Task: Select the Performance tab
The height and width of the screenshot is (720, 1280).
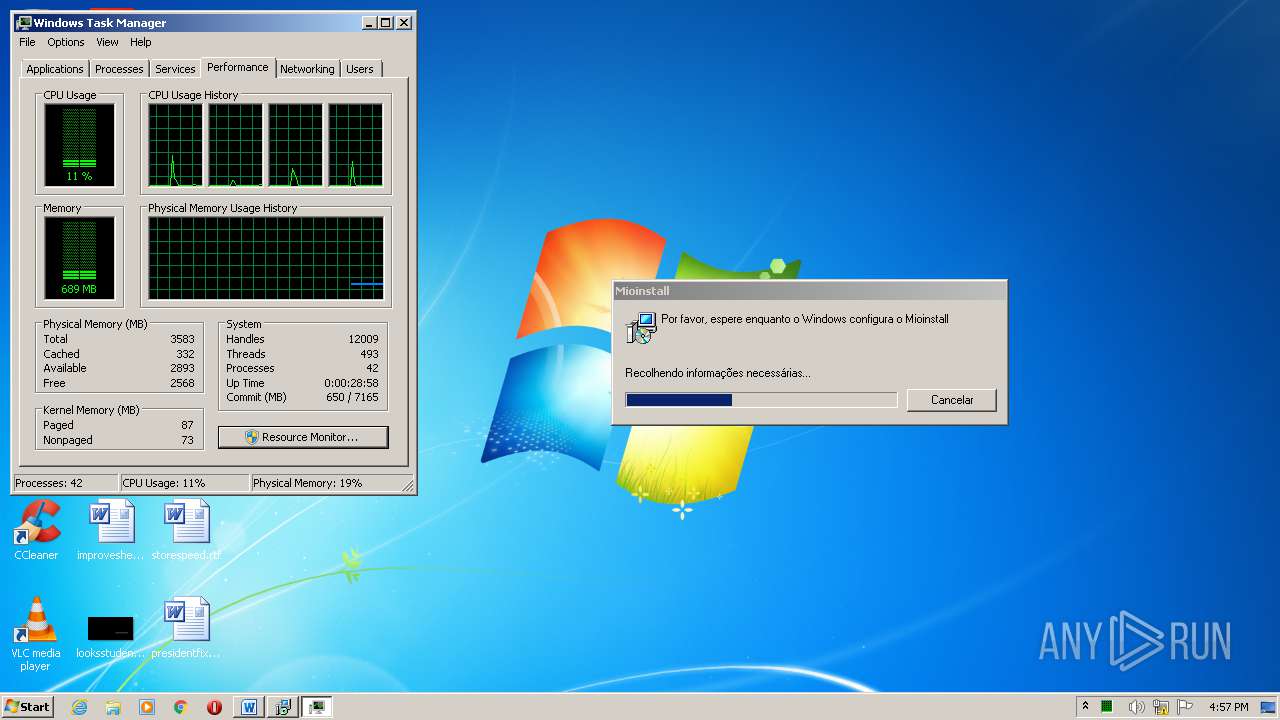Action: [x=238, y=67]
